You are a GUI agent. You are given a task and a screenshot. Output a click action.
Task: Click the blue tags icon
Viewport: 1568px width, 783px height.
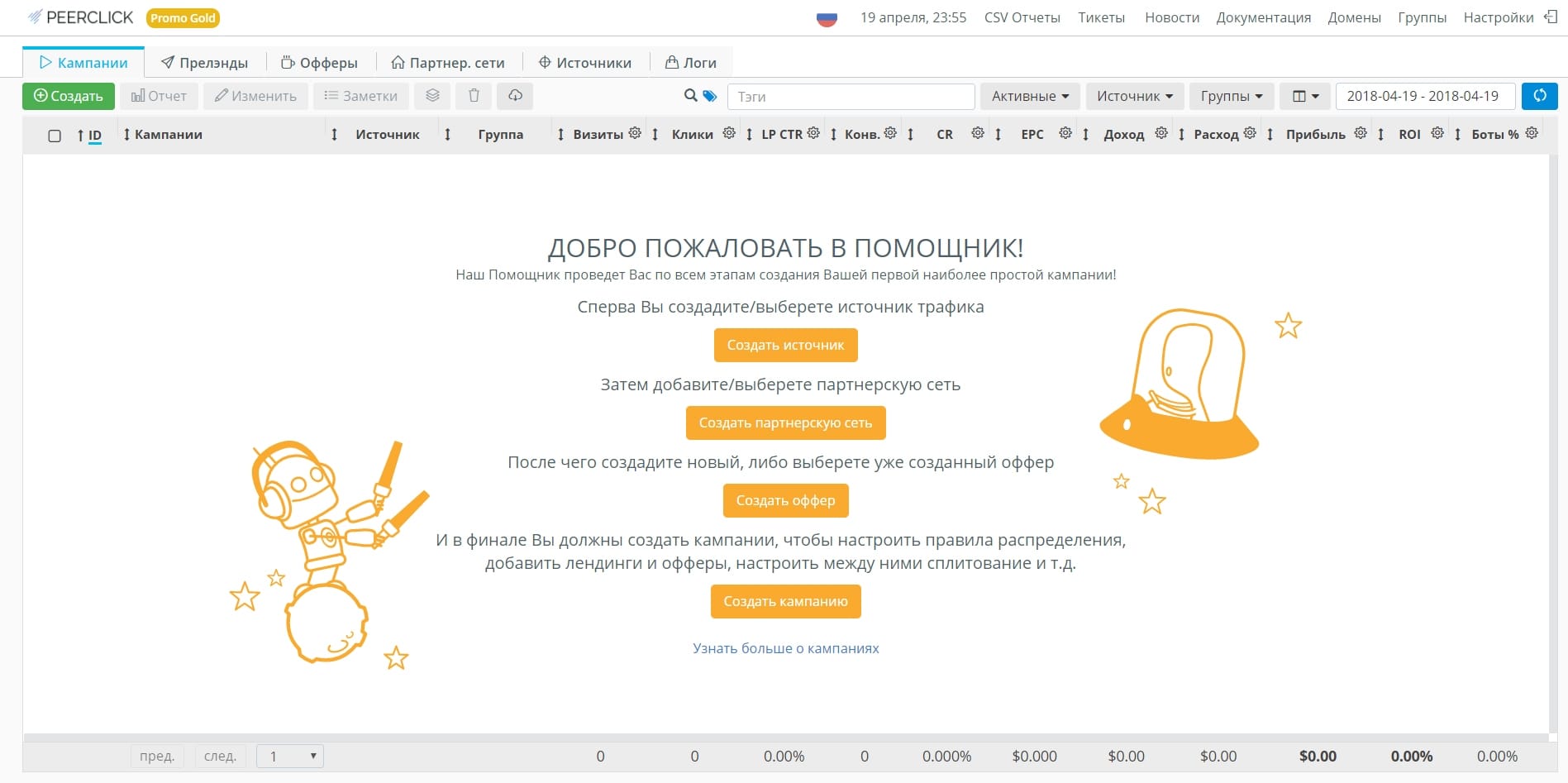(x=710, y=96)
